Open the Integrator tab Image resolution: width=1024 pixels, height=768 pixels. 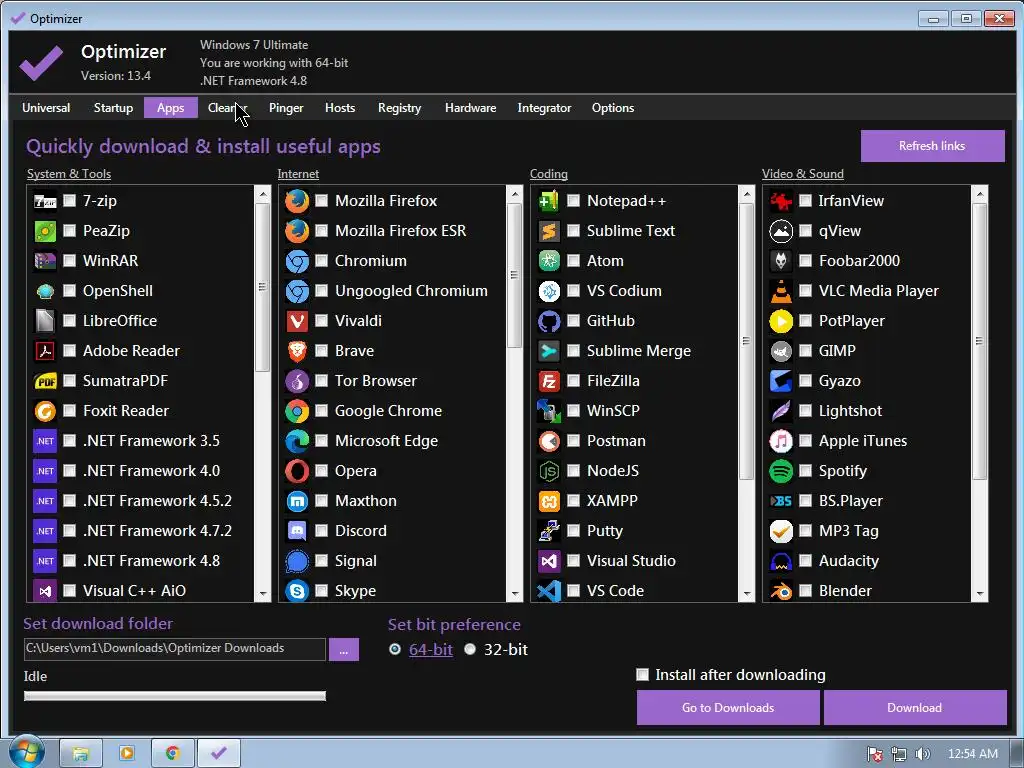click(545, 108)
